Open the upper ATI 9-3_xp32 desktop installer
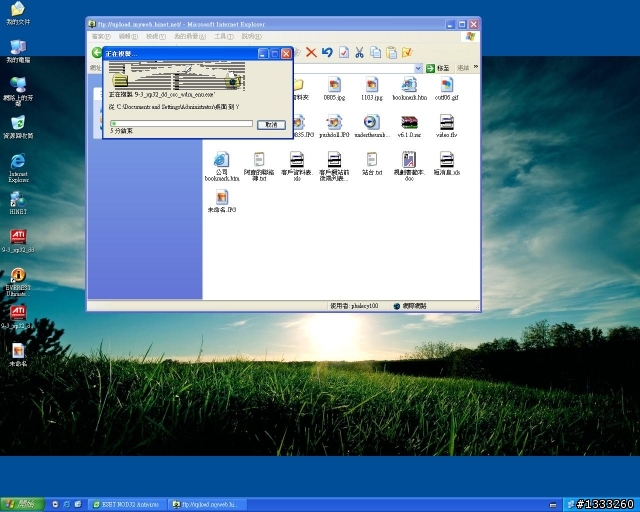Image resolution: width=640 pixels, height=512 pixels. tap(18, 241)
